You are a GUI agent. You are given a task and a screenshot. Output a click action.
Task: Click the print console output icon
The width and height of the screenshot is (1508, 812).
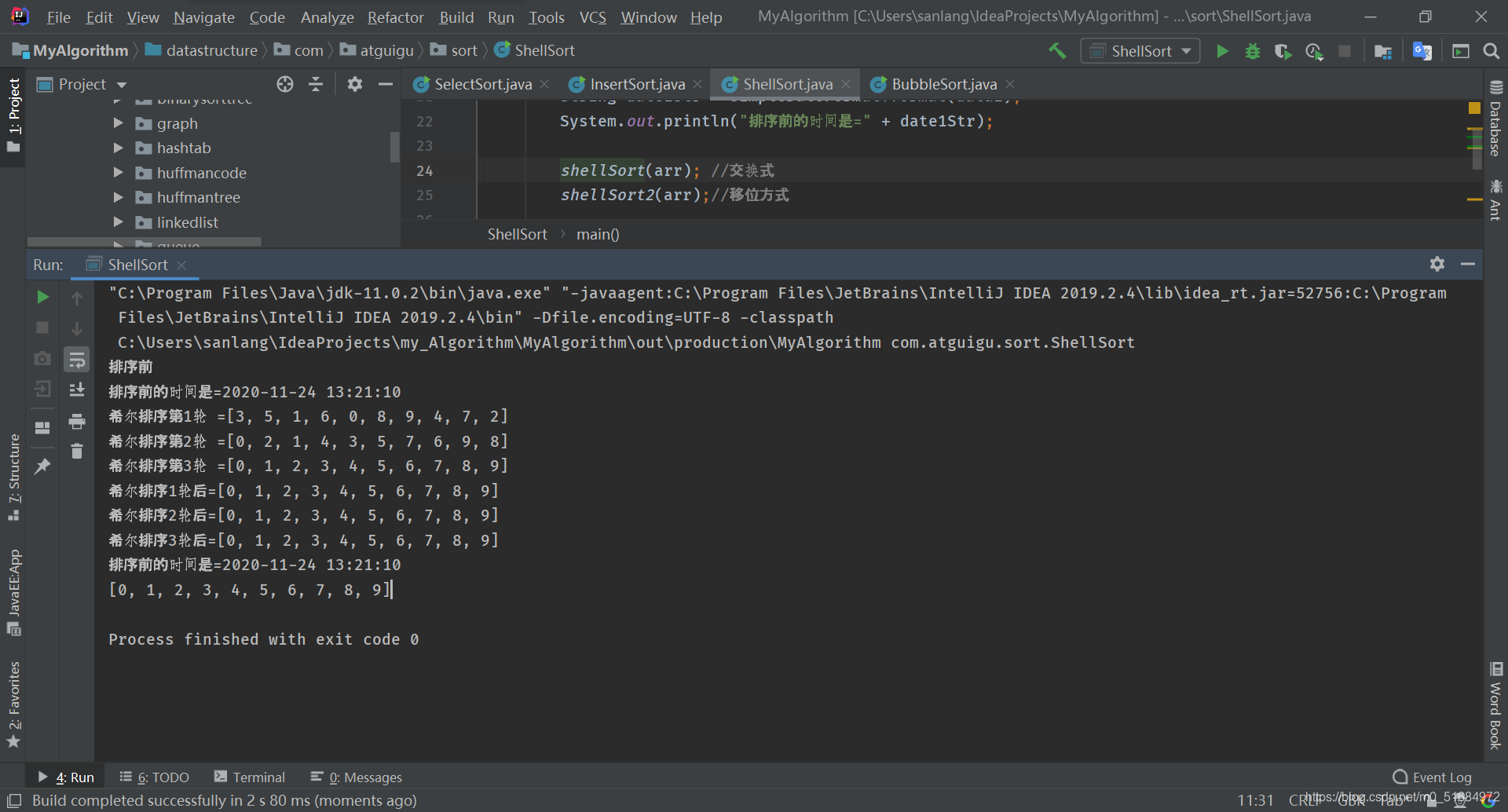(x=77, y=422)
